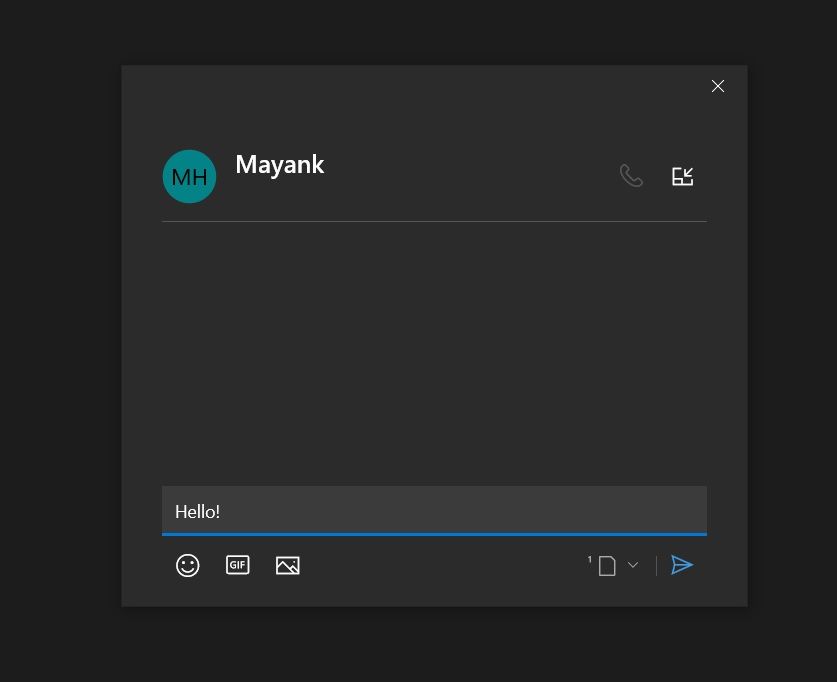
Task: Start a voice call with Mayank
Action: (631, 175)
